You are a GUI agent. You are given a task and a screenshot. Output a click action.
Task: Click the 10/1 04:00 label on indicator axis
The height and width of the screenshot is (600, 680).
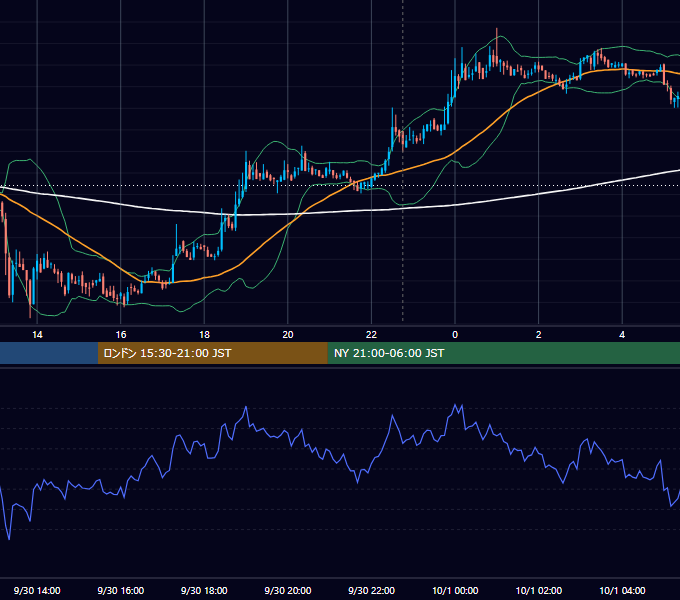pos(622,590)
